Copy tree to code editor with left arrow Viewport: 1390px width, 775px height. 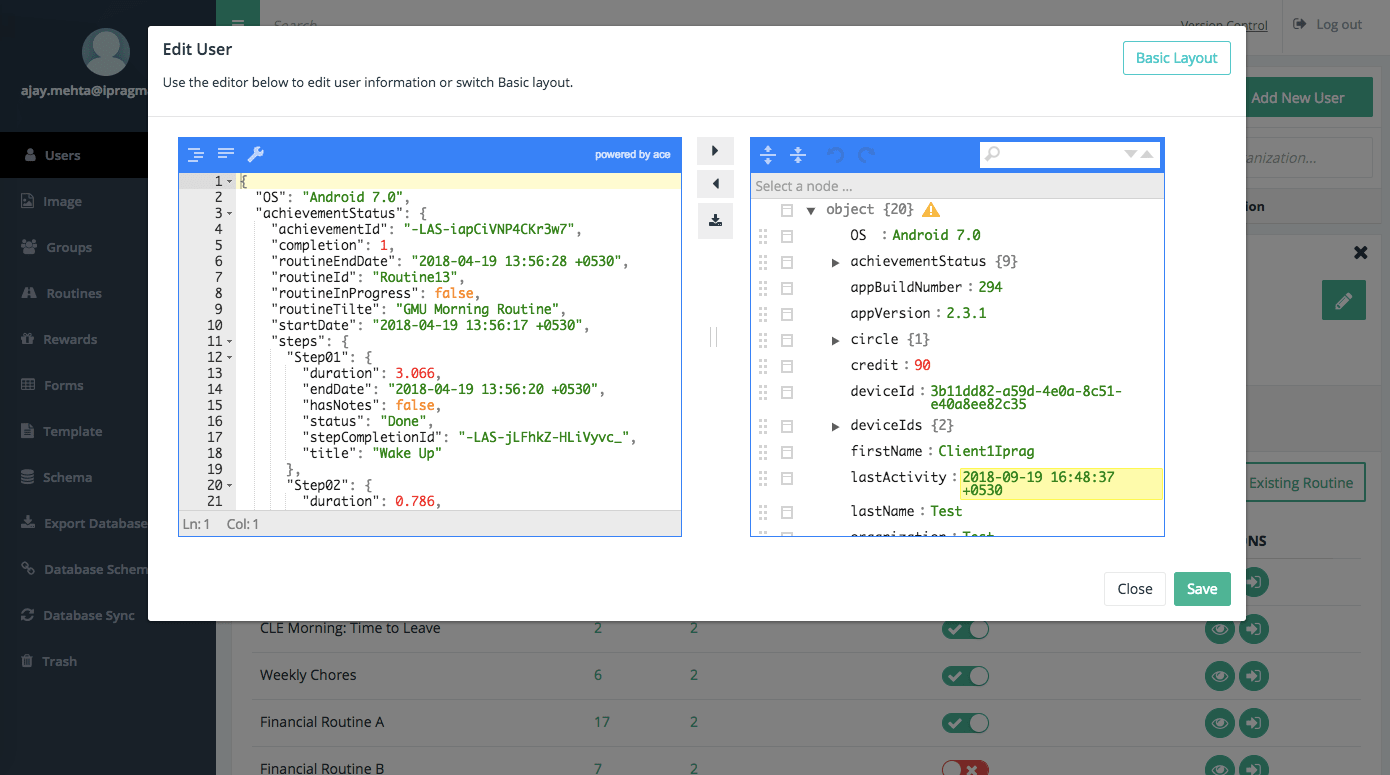coord(715,184)
